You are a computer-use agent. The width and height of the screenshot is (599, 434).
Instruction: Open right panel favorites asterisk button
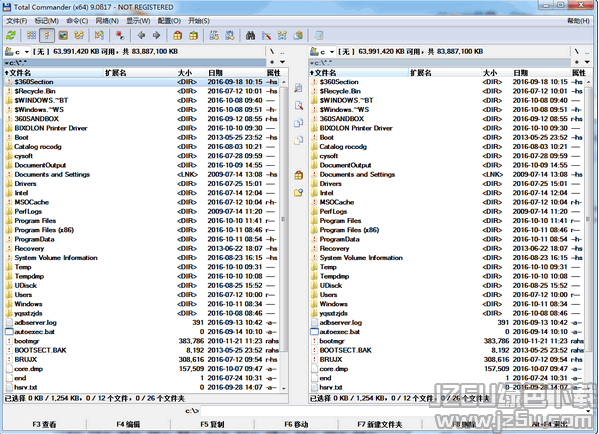pyautogui.click(x=577, y=62)
